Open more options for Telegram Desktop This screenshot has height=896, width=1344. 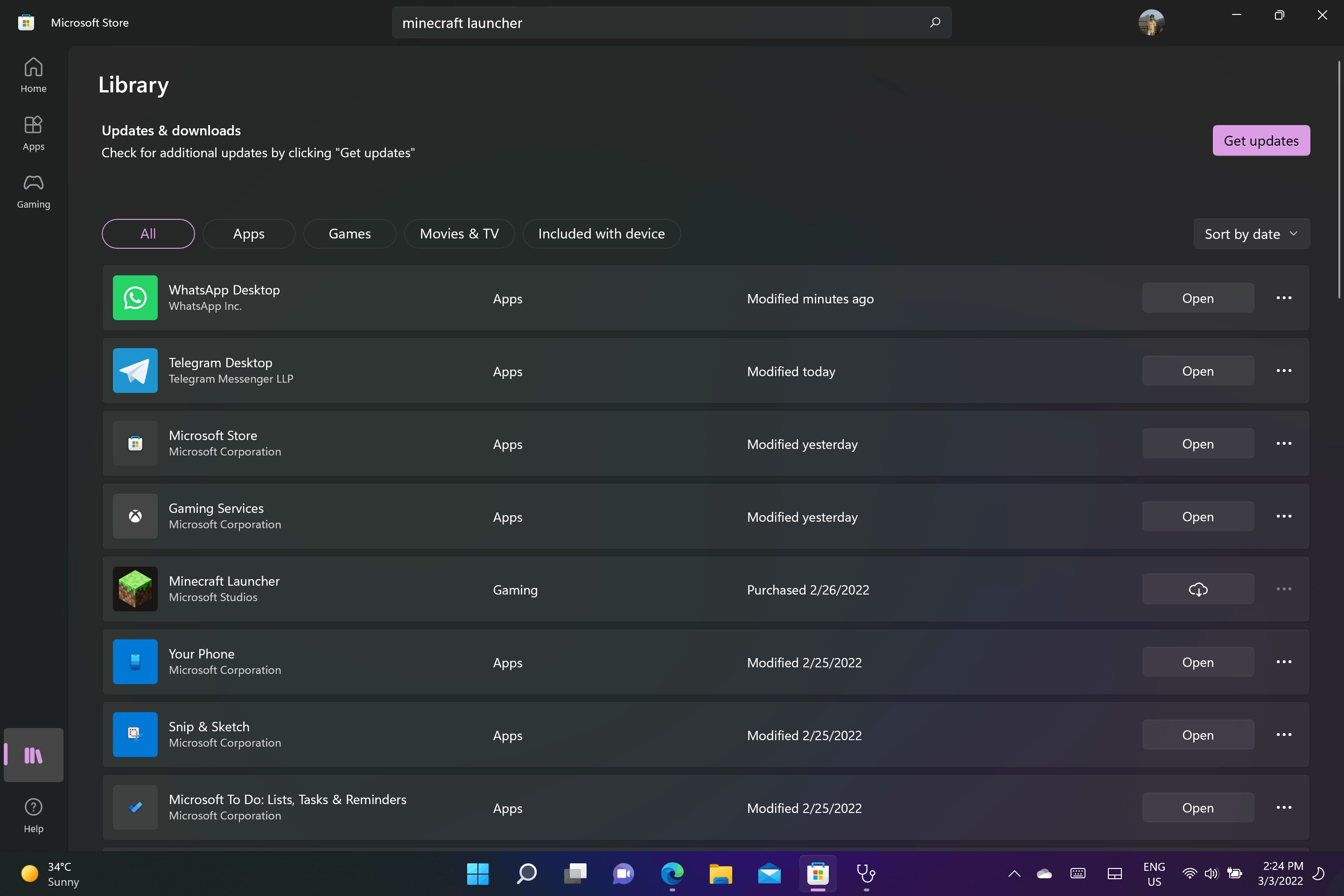1283,370
